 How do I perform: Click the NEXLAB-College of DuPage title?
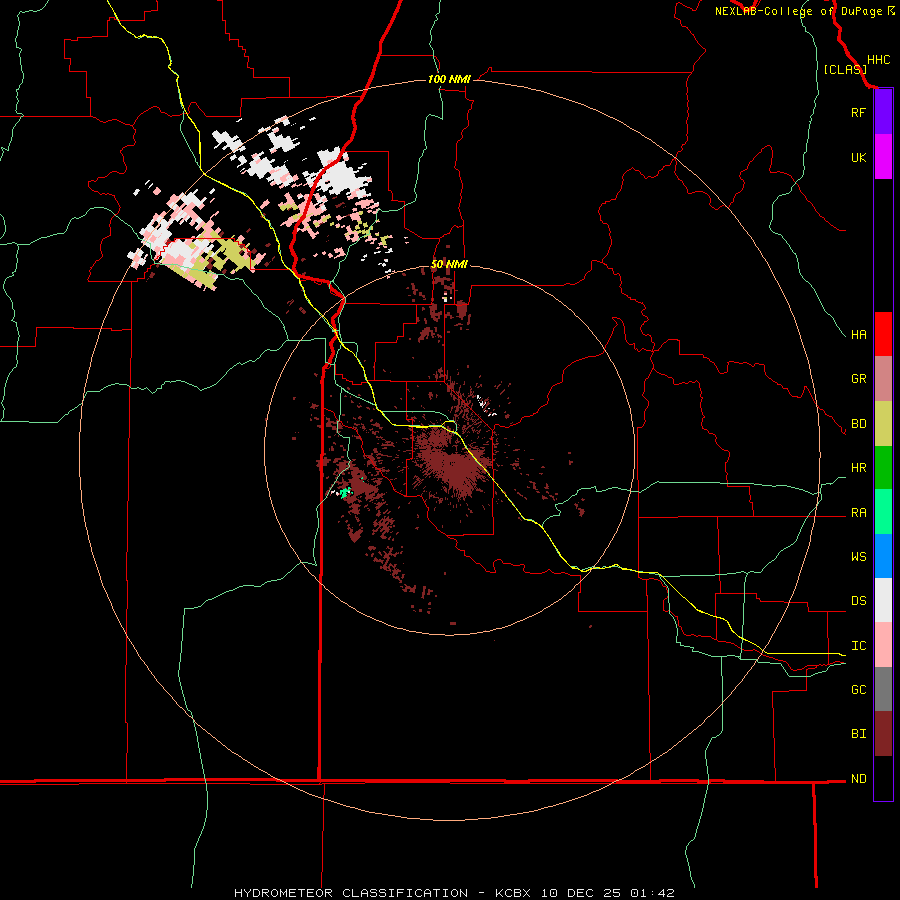tap(799, 11)
